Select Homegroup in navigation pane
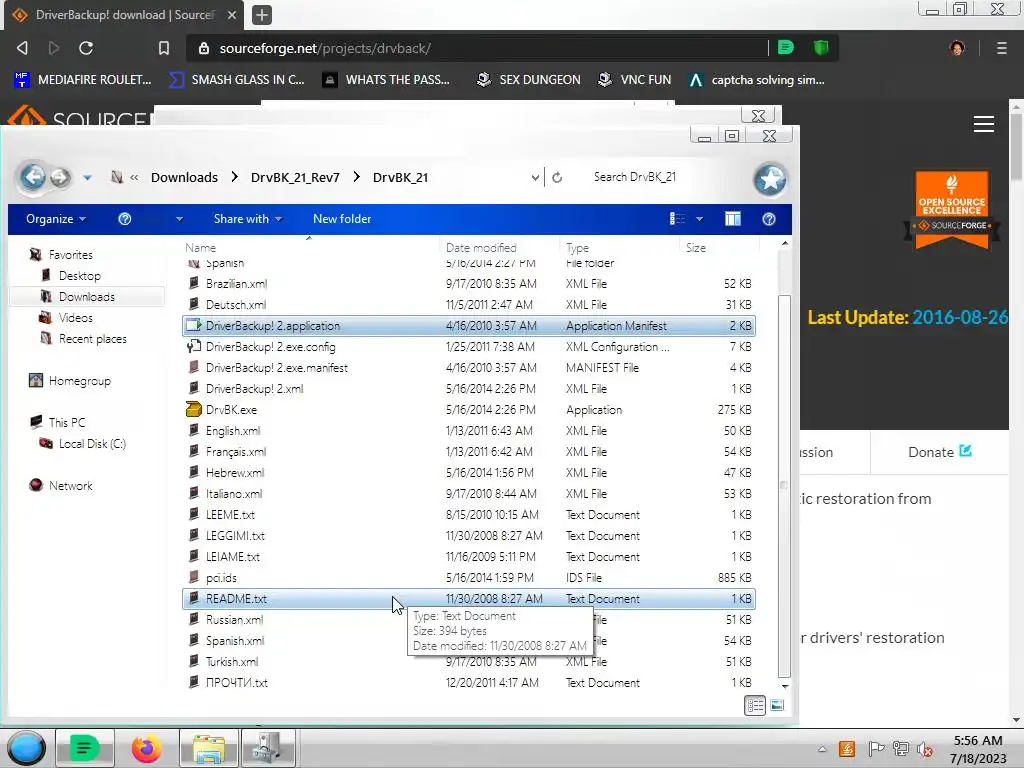Viewport: 1024px width, 768px height. coord(80,381)
